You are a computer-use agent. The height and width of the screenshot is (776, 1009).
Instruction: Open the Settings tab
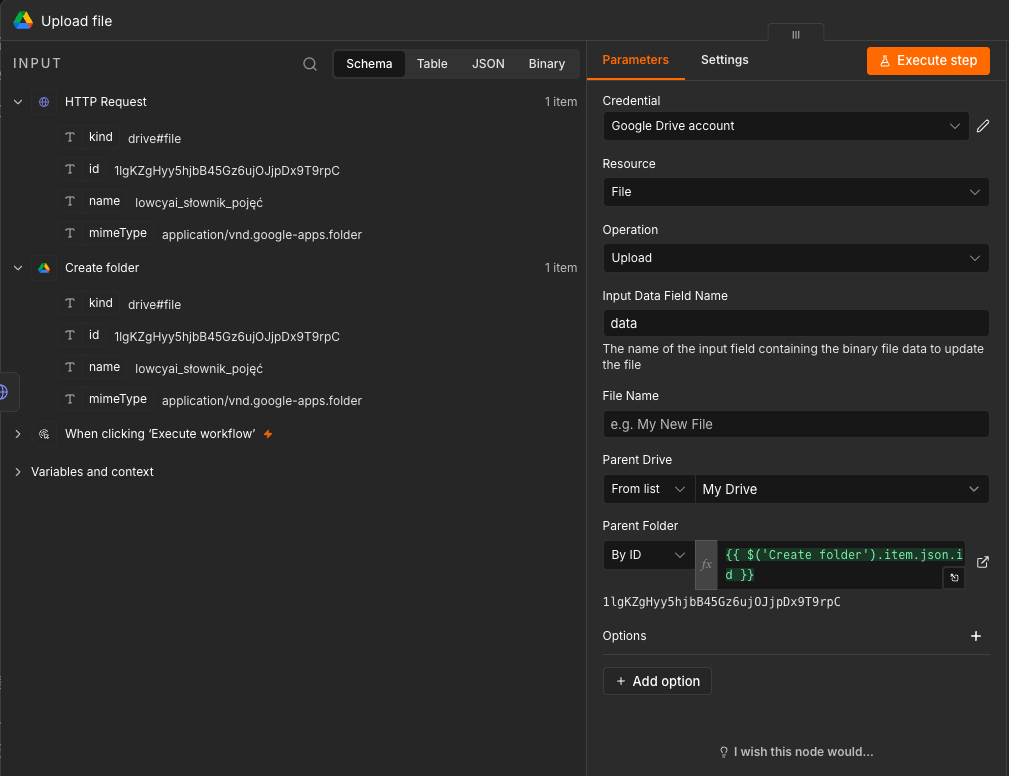pyautogui.click(x=725, y=60)
